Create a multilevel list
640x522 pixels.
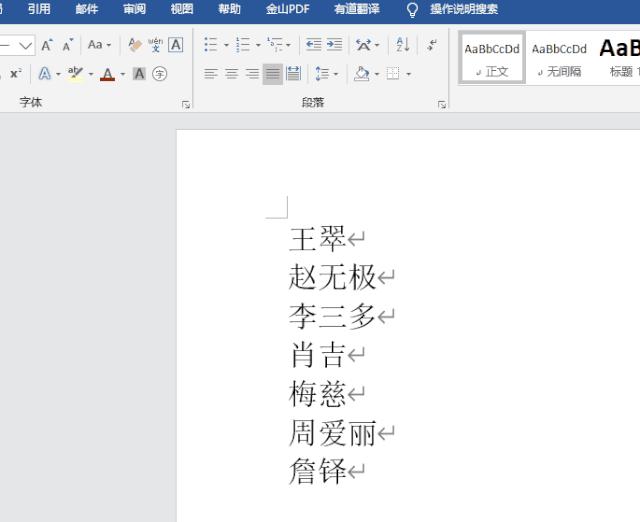tap(275, 44)
